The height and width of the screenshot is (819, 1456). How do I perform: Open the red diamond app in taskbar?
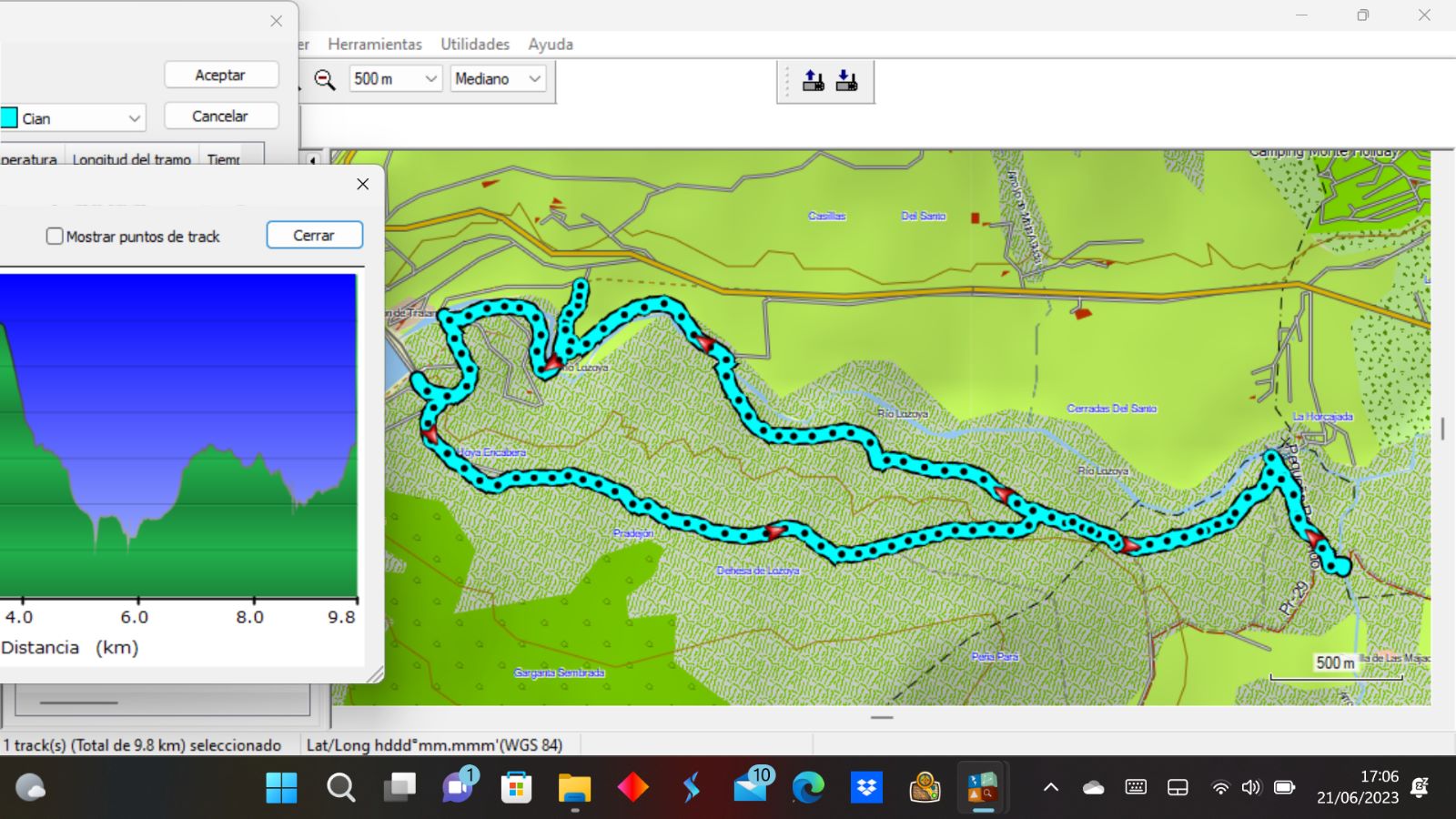pos(632,787)
